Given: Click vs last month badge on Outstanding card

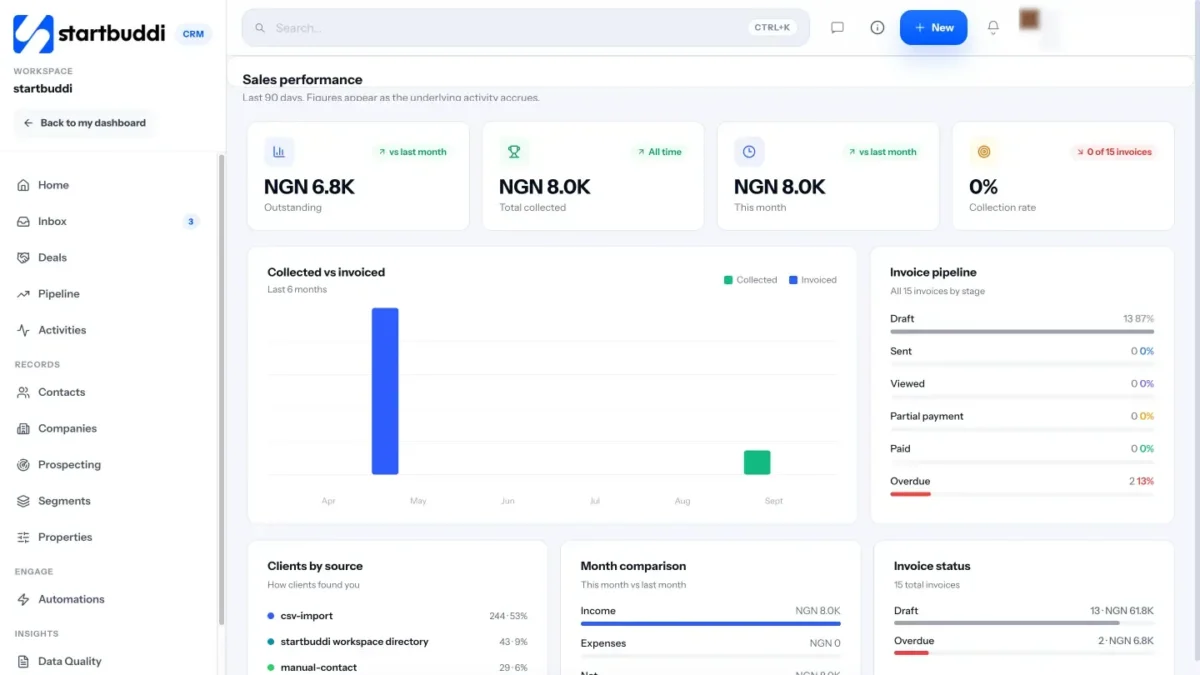Looking at the screenshot, I should point(411,152).
